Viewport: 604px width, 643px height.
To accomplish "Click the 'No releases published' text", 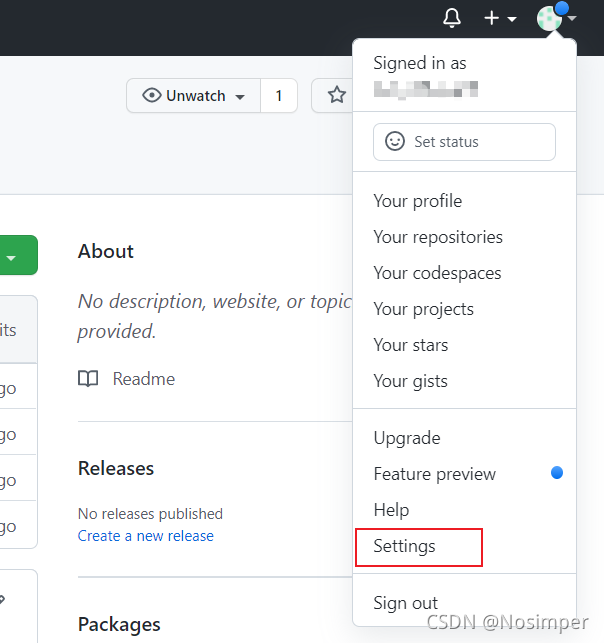I will [150, 514].
